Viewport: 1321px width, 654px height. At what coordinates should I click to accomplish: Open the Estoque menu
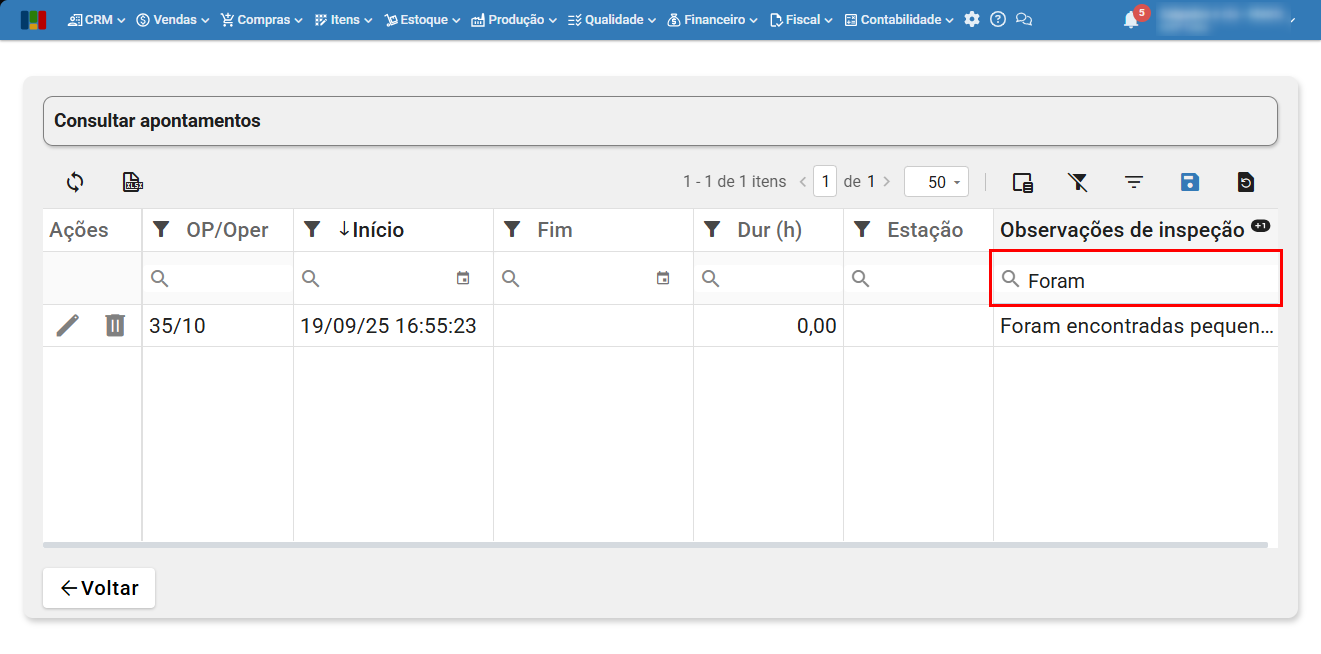(x=422, y=20)
